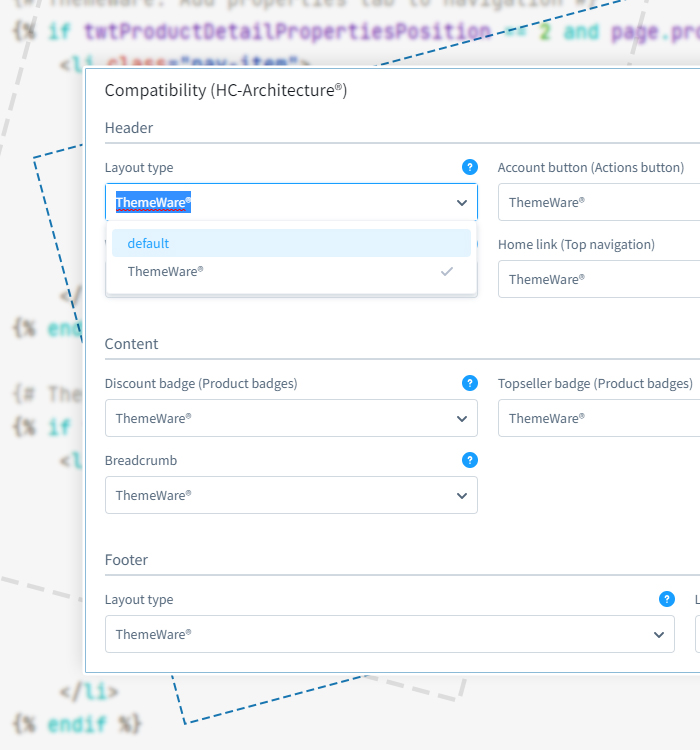Open help for Discount badge setting

pos(470,383)
